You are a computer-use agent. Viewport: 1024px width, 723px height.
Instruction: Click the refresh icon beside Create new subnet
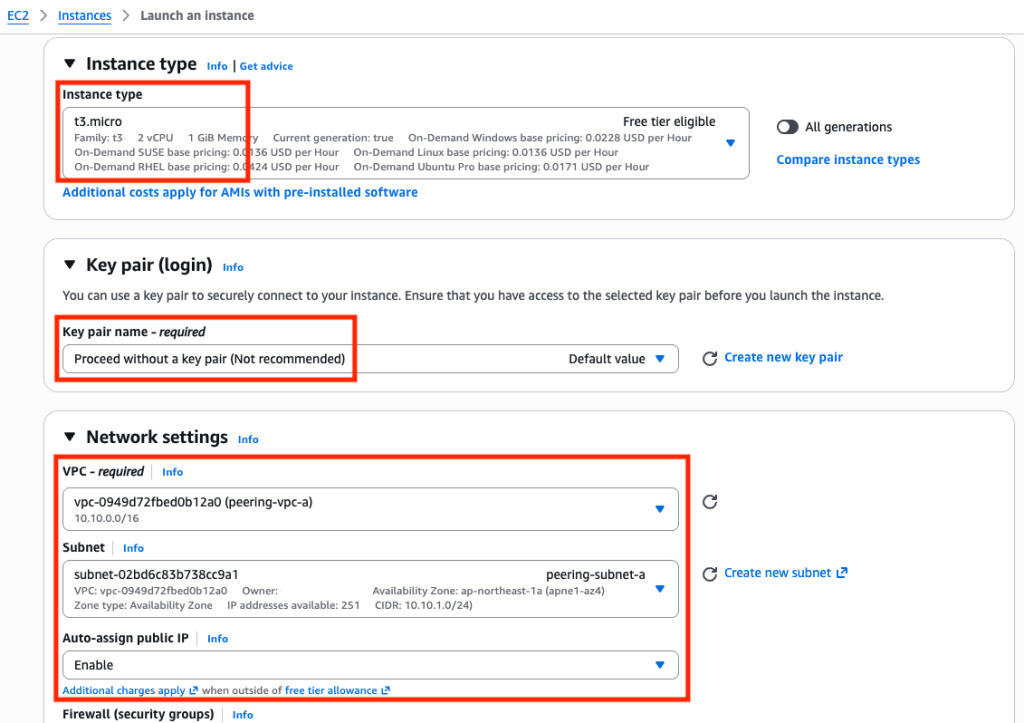(709, 574)
